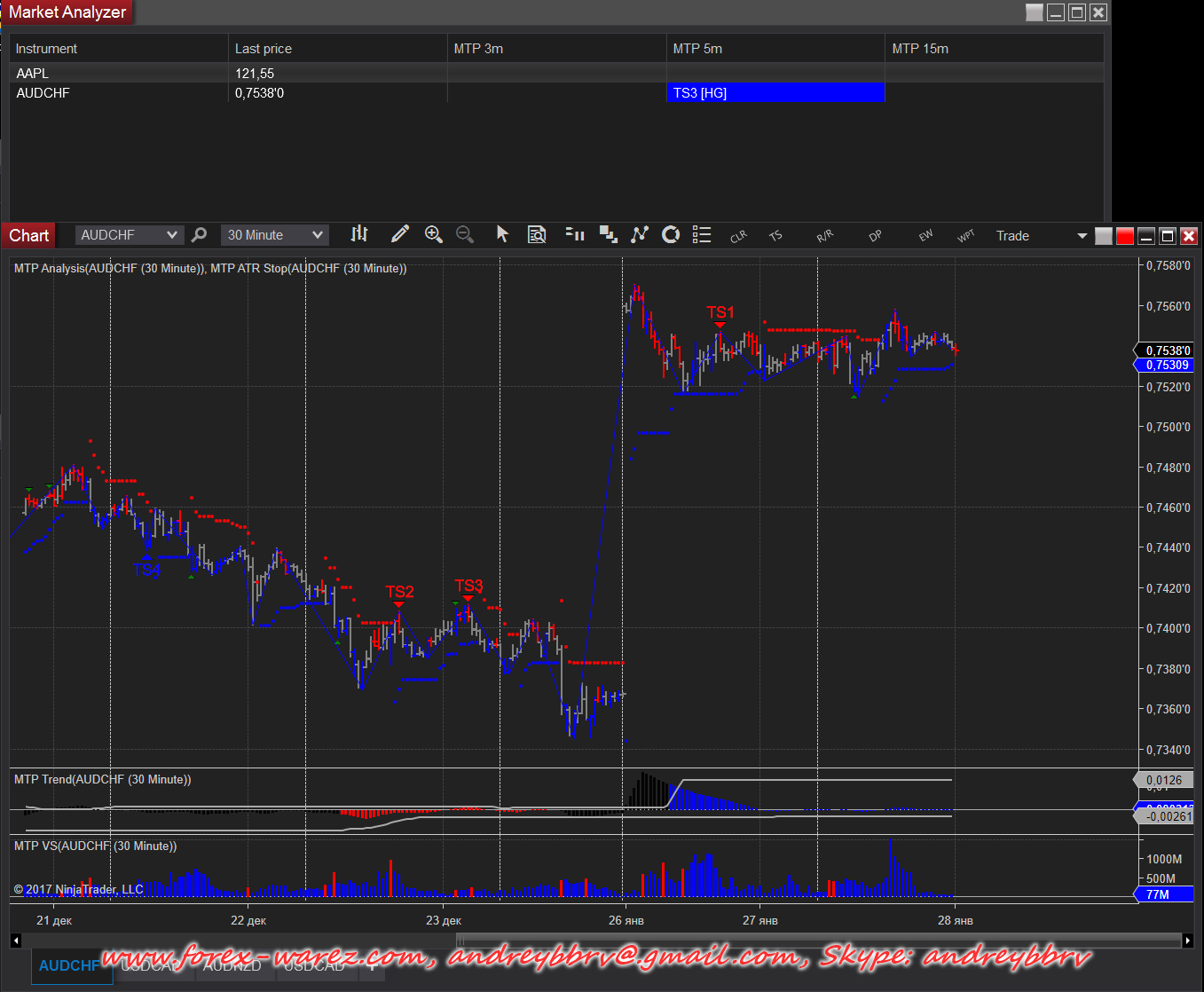This screenshot has width=1204, height=992.
Task: Switch to the AUDNZD chart tab
Action: coord(232,965)
